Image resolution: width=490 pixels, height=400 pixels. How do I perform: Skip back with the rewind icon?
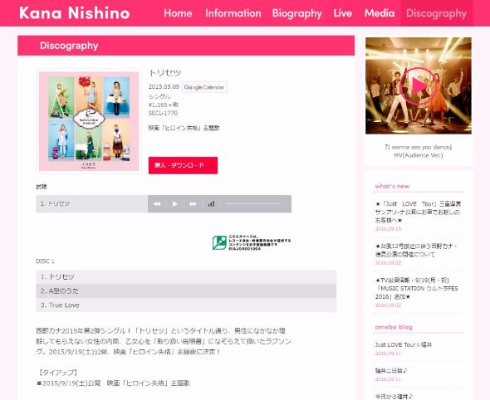pyautogui.click(x=157, y=204)
